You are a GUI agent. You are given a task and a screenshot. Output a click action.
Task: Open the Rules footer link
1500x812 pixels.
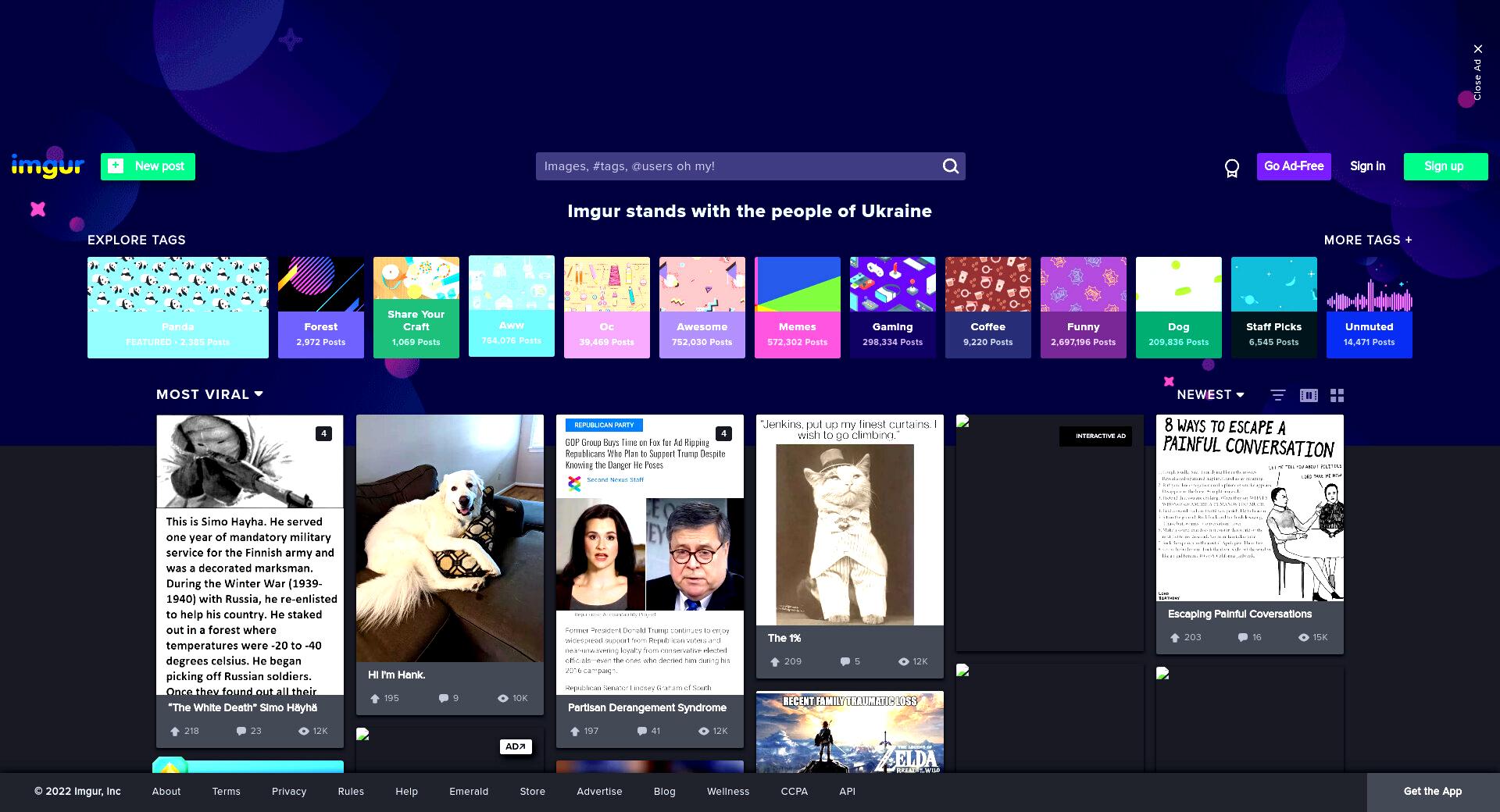tap(351, 792)
